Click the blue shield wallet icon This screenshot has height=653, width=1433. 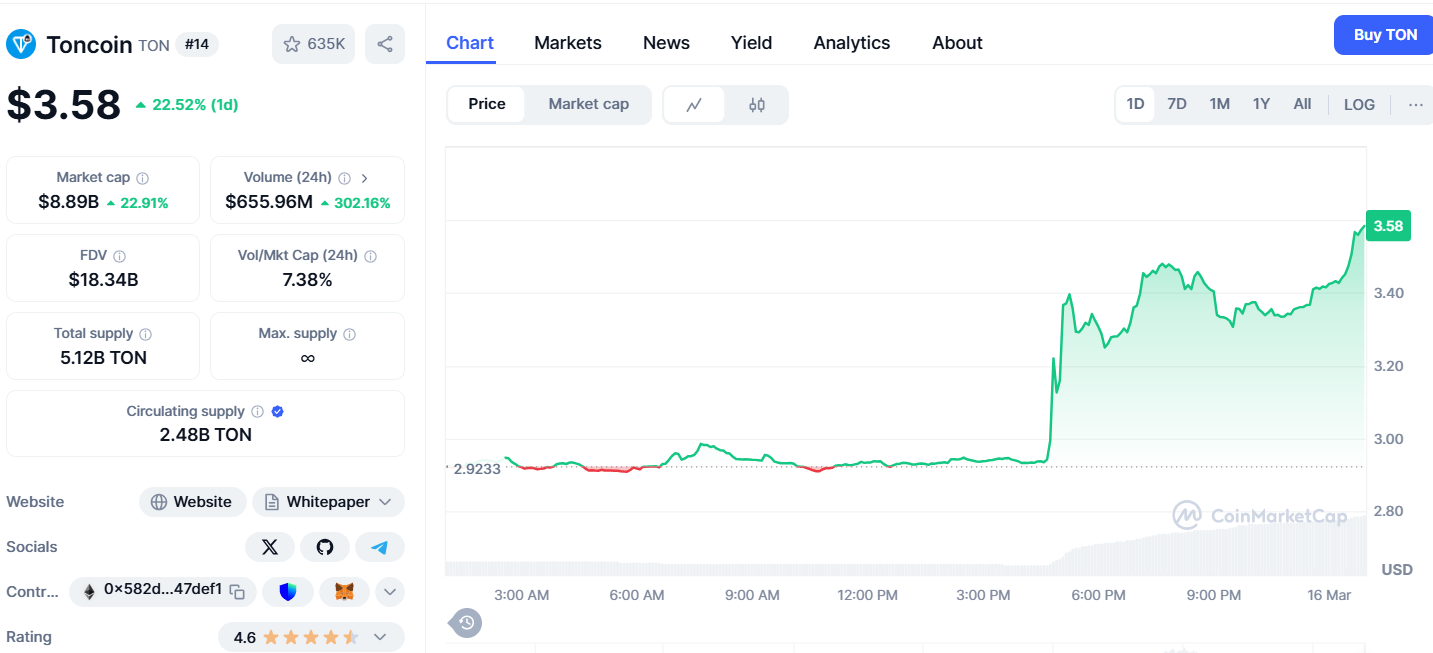tap(288, 592)
